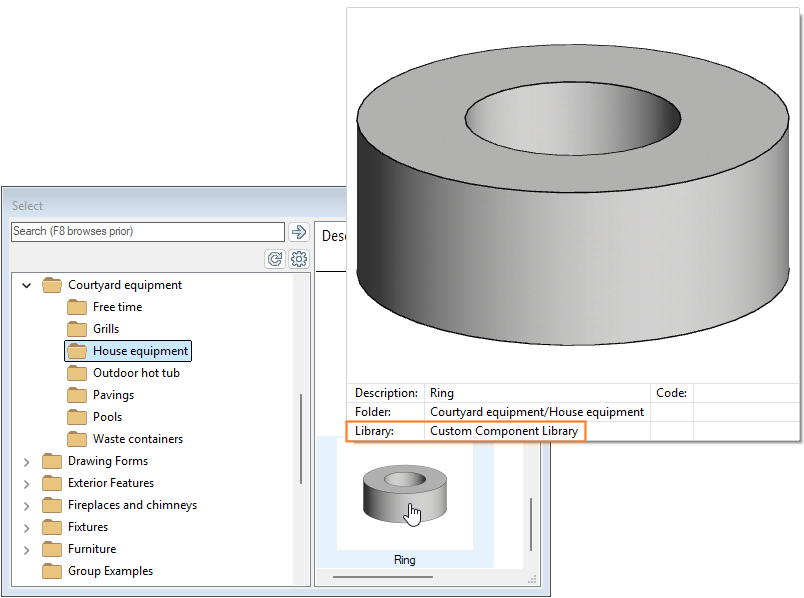Expand the Drawing Forms folder
Image resolution: width=804 pixels, height=598 pixels.
click(x=27, y=461)
